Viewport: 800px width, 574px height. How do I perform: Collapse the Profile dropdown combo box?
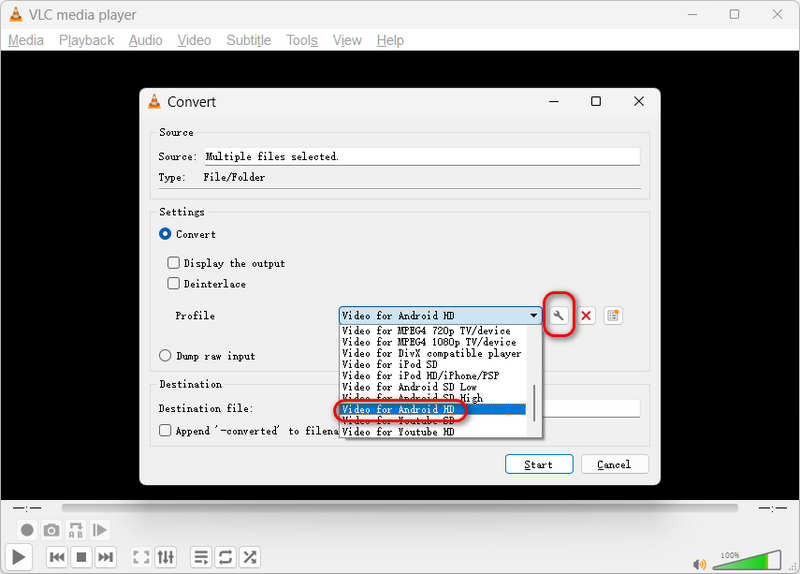[x=440, y=315]
